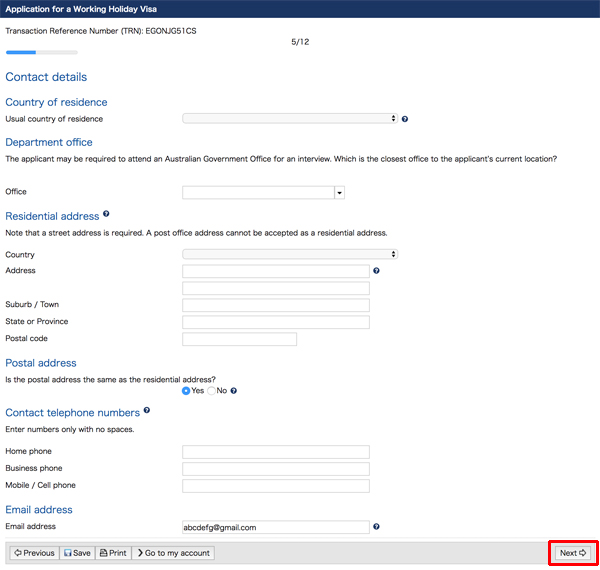Image resolution: width=600 pixels, height=570 pixels.
Task: Save the application using Save button
Action: 77,553
